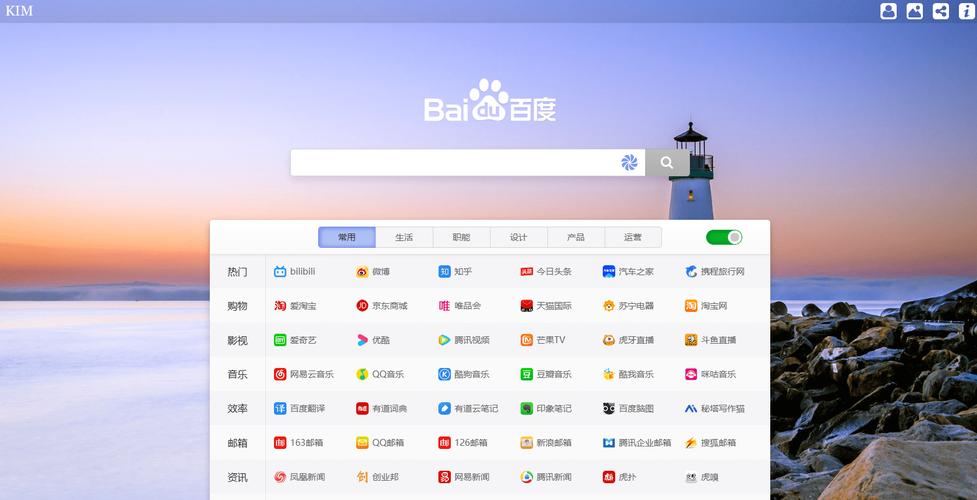Select the 常用 tab
The height and width of the screenshot is (500, 977).
click(346, 238)
